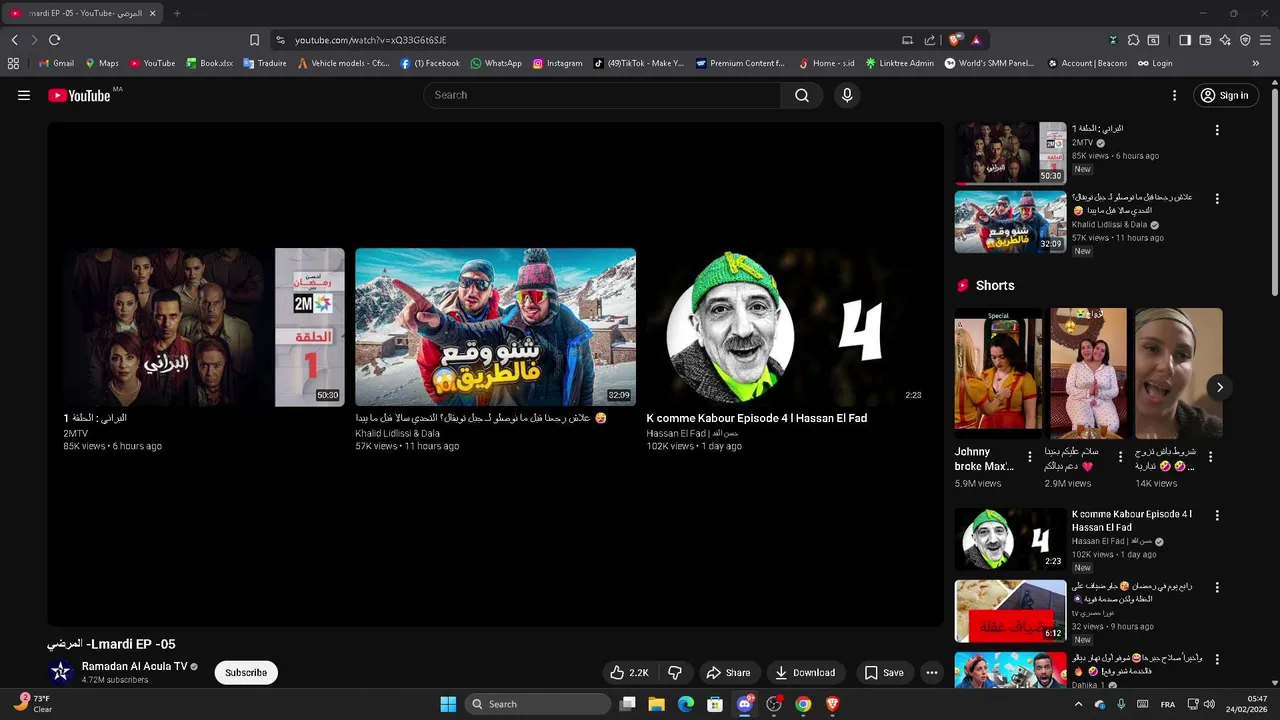
Task: Click the taskbar Search box
Action: 539,704
